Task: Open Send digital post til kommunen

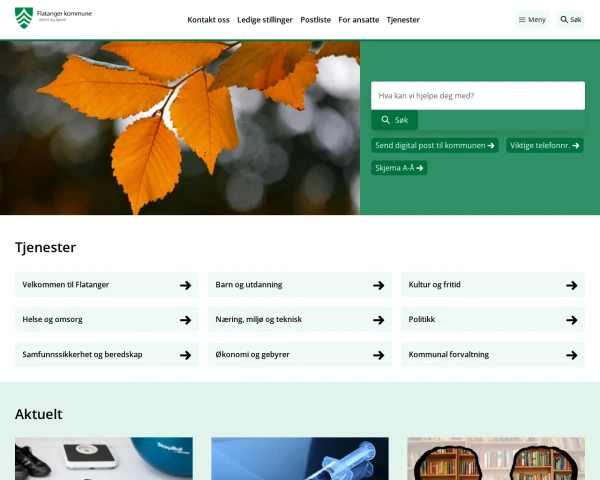Action: coord(435,145)
